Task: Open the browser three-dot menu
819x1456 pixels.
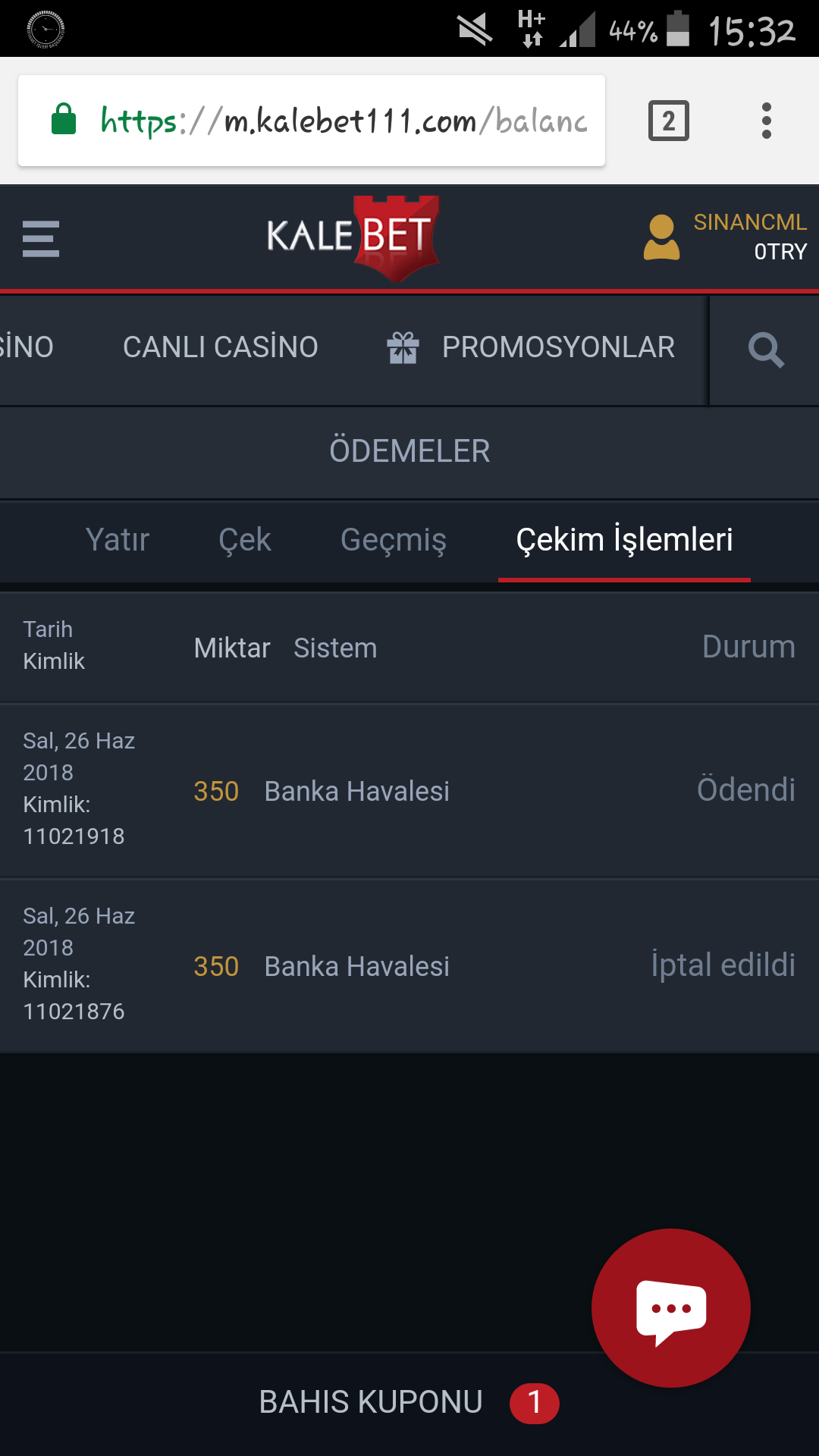Action: [767, 121]
